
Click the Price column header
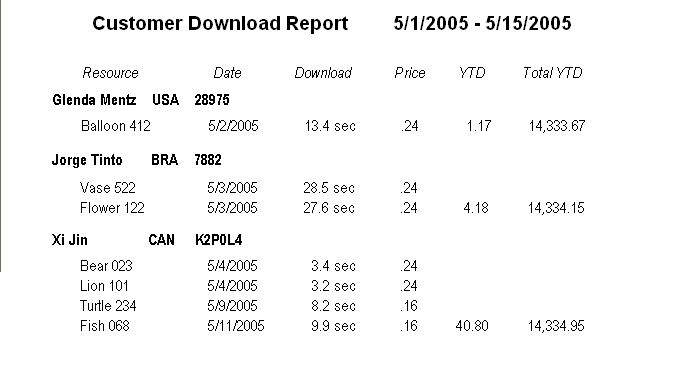pos(410,73)
